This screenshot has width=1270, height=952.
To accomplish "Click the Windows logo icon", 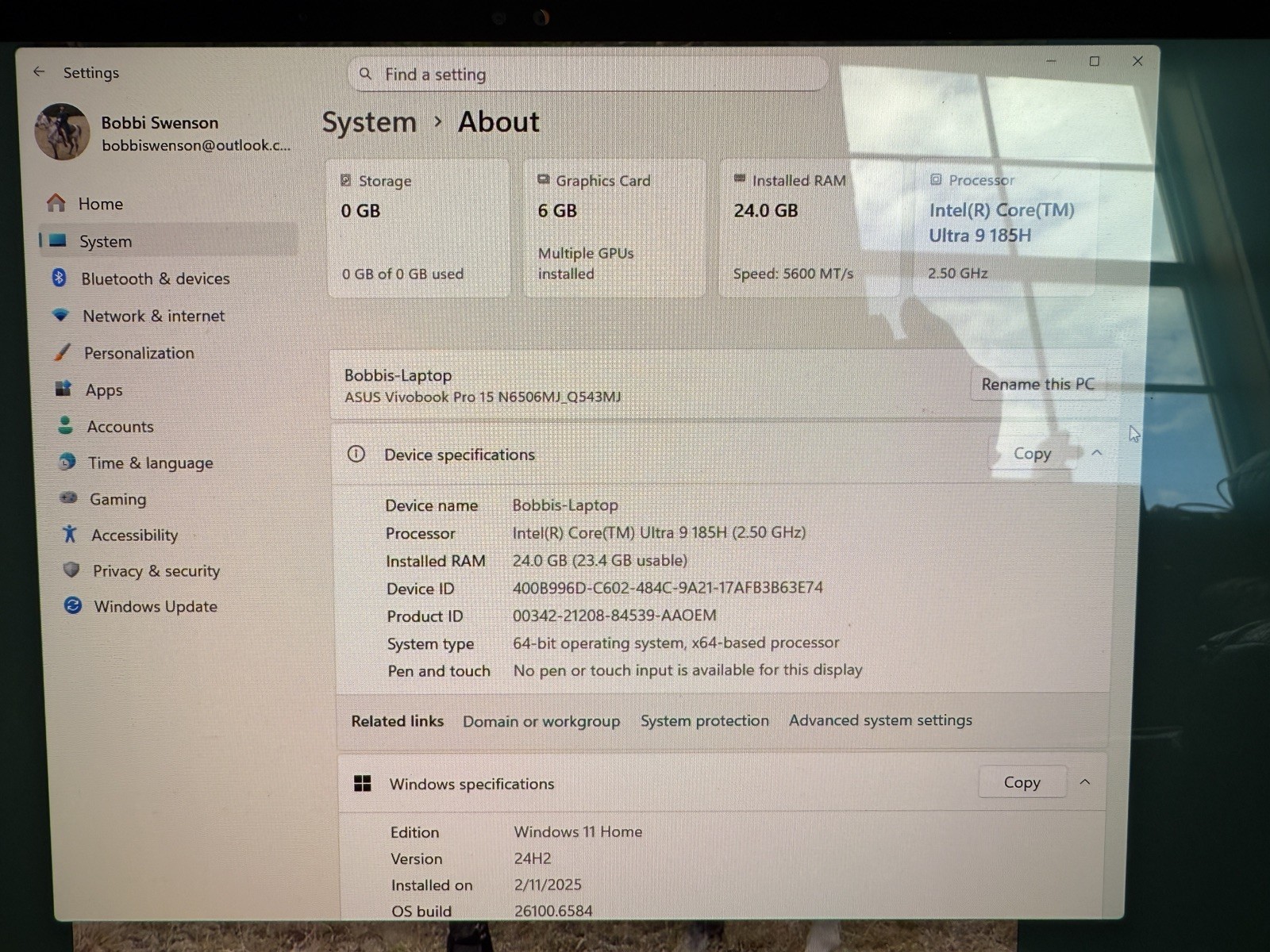I will 363,783.
